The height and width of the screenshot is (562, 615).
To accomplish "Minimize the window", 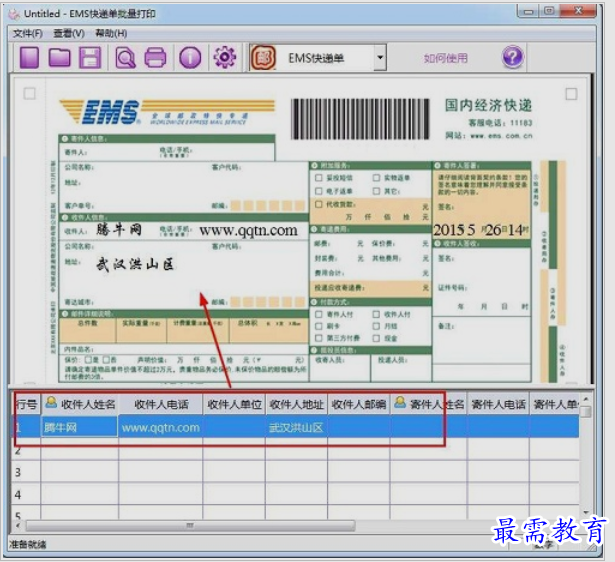I will tap(528, 11).
